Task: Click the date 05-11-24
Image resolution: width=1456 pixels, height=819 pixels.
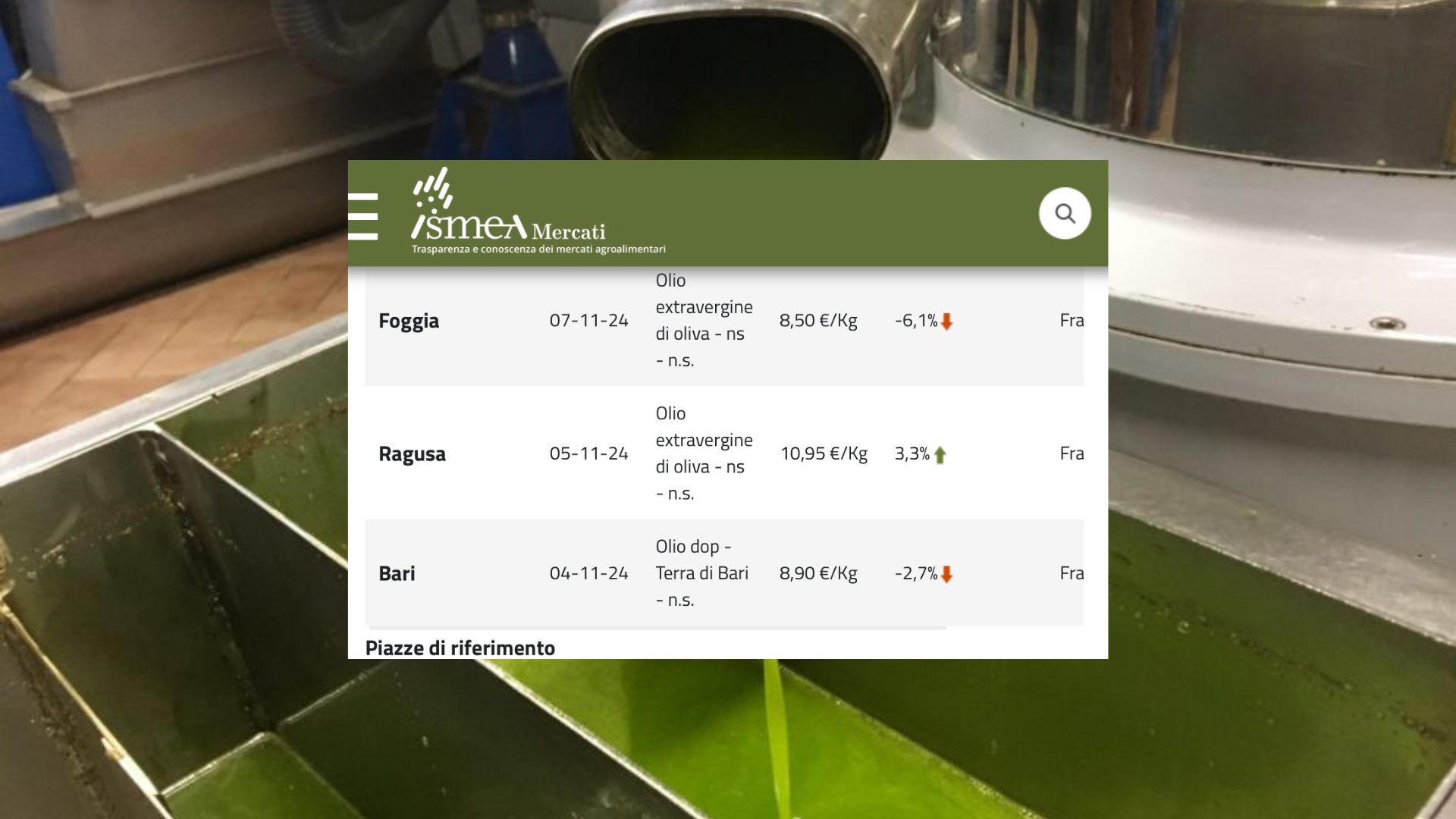Action: (588, 453)
